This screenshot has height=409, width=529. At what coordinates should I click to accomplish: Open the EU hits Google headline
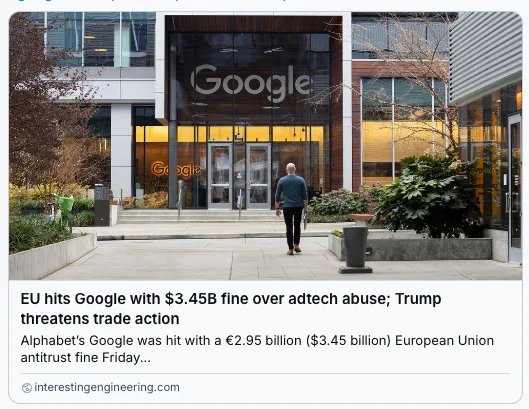coord(231,308)
